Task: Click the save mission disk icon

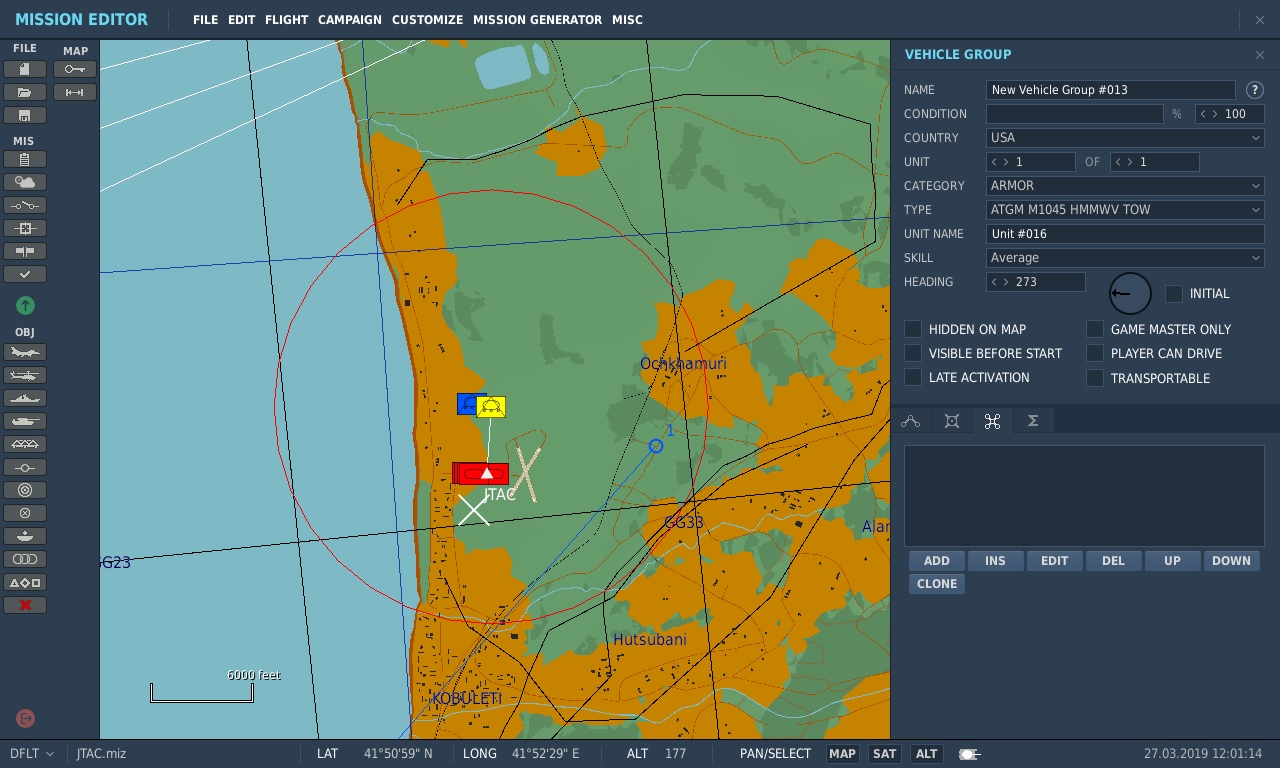Action: (25, 115)
